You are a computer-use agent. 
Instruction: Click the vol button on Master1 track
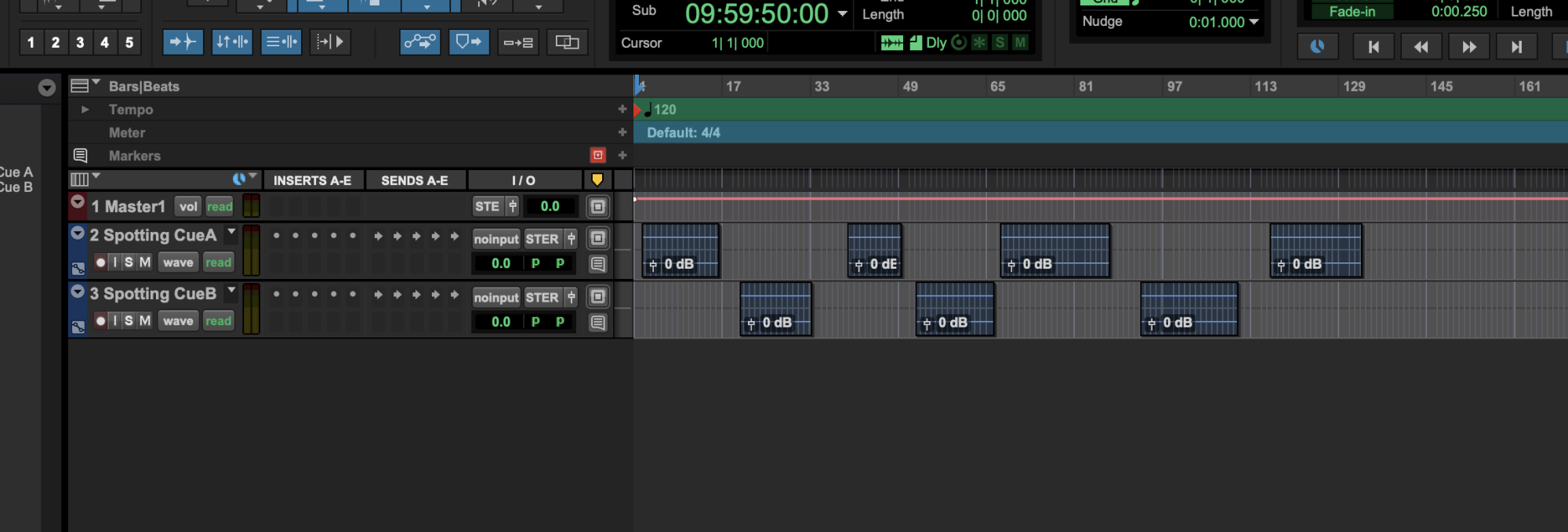188,206
